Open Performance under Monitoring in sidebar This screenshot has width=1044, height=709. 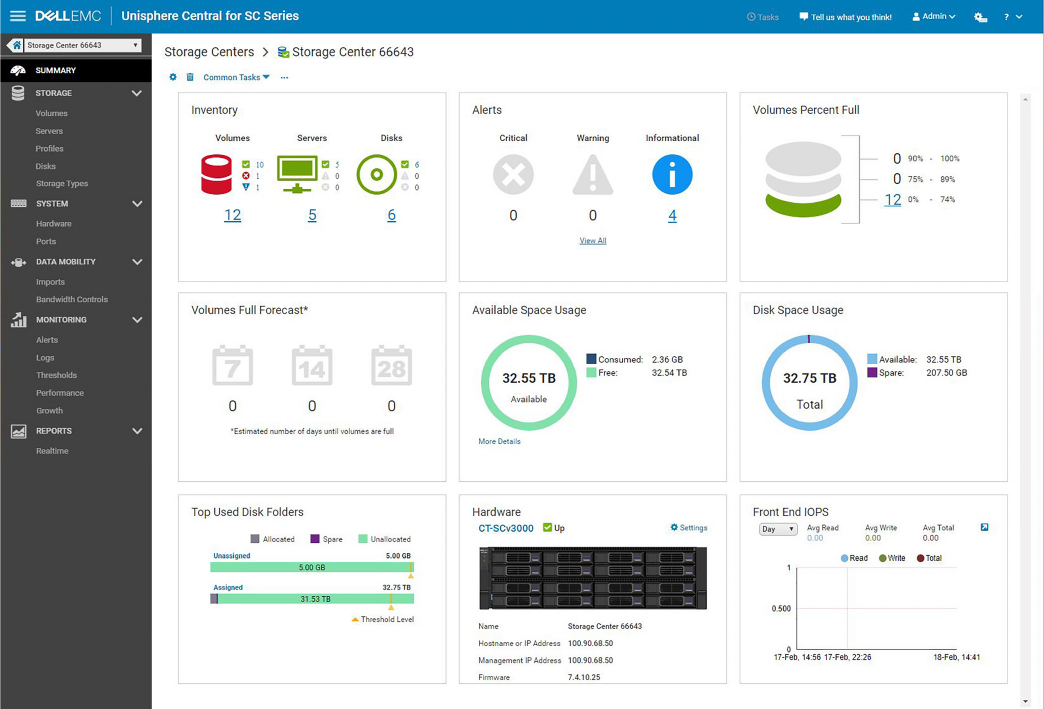click(x=60, y=393)
